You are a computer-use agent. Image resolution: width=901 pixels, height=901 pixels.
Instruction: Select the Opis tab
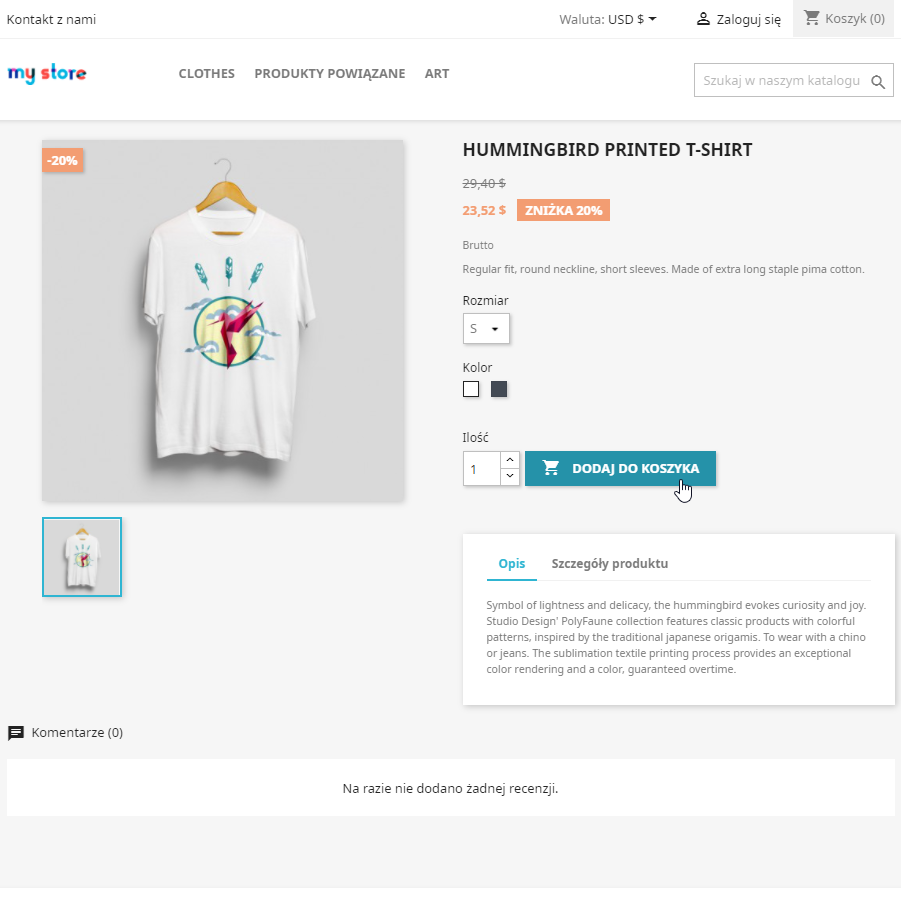[512, 564]
